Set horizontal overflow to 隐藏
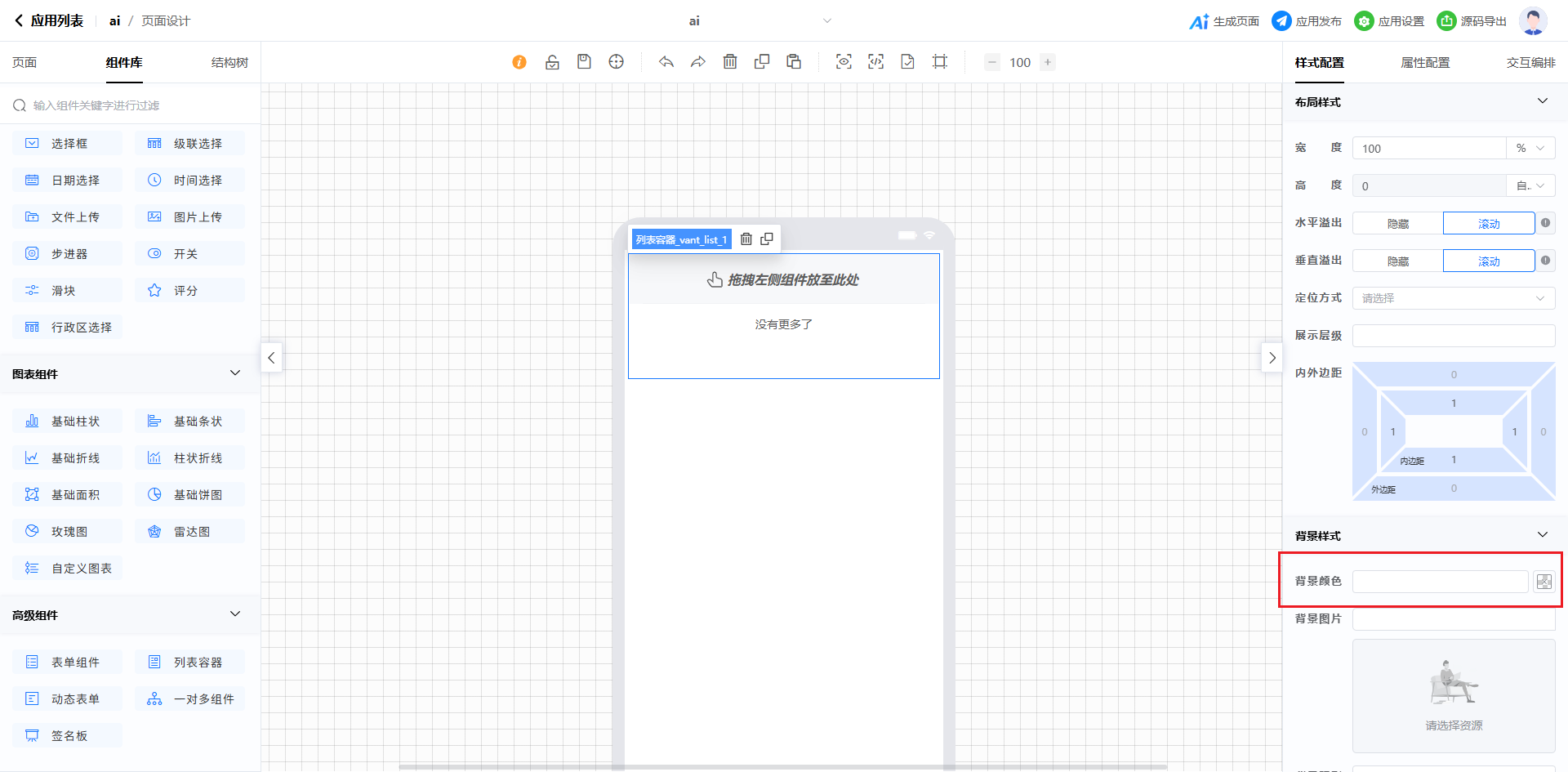This screenshot has width=1568, height=772. 1397,224
